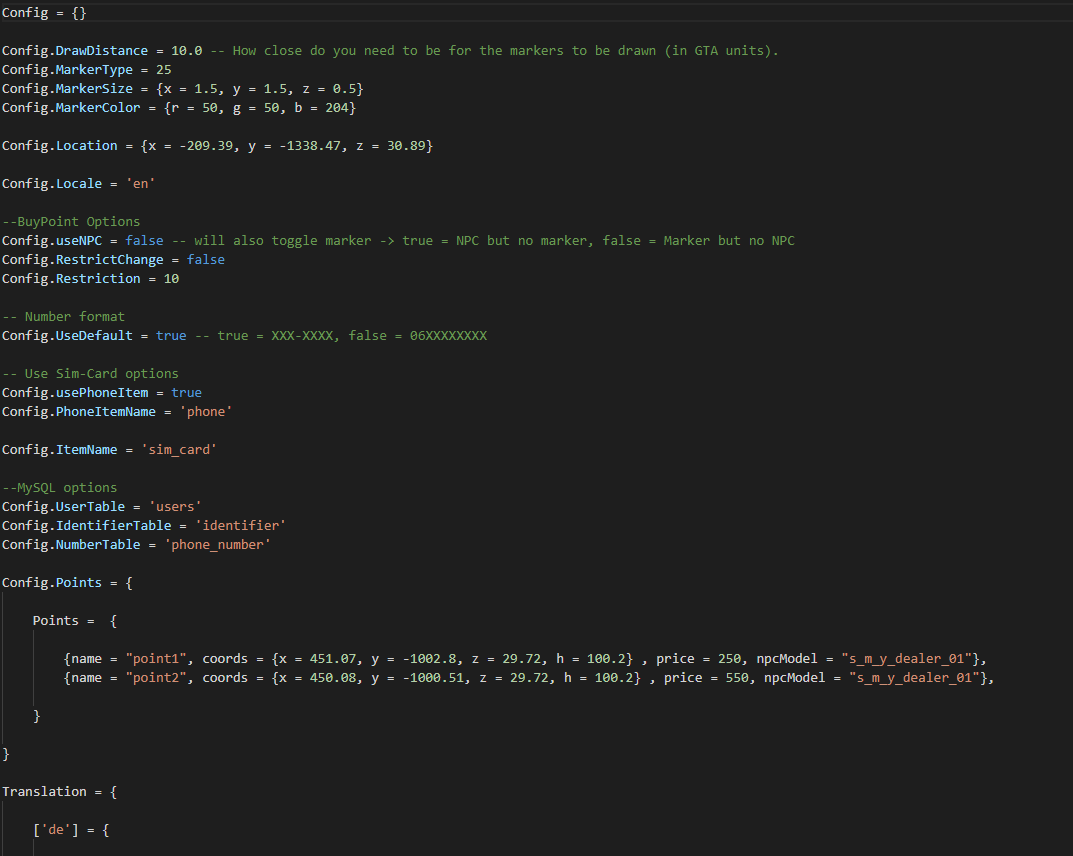Click the 'phone' string of PhoneItemName
This screenshot has width=1073, height=856.
(x=206, y=412)
